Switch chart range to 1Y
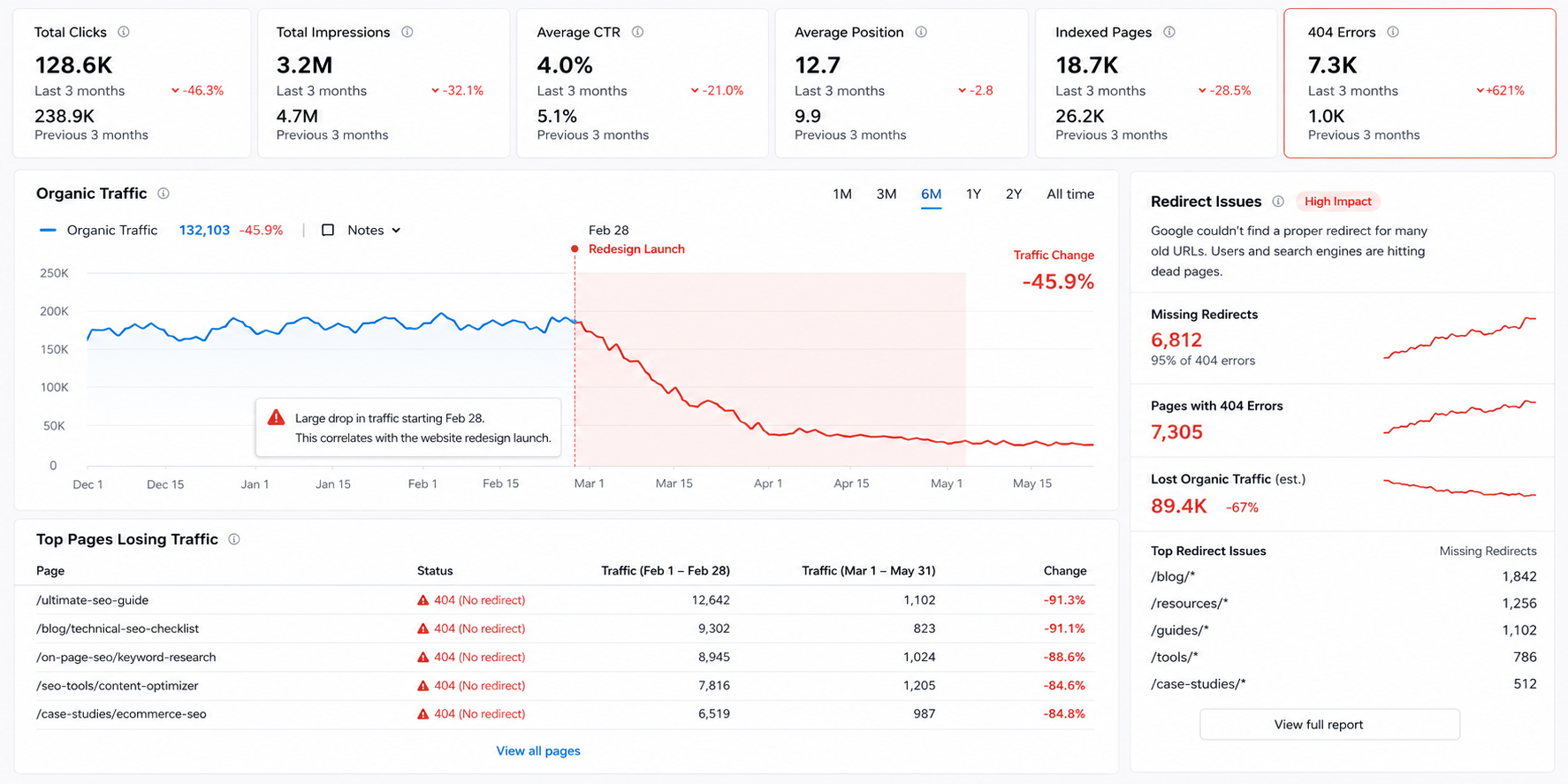Image resolution: width=1568 pixels, height=784 pixels. (973, 194)
